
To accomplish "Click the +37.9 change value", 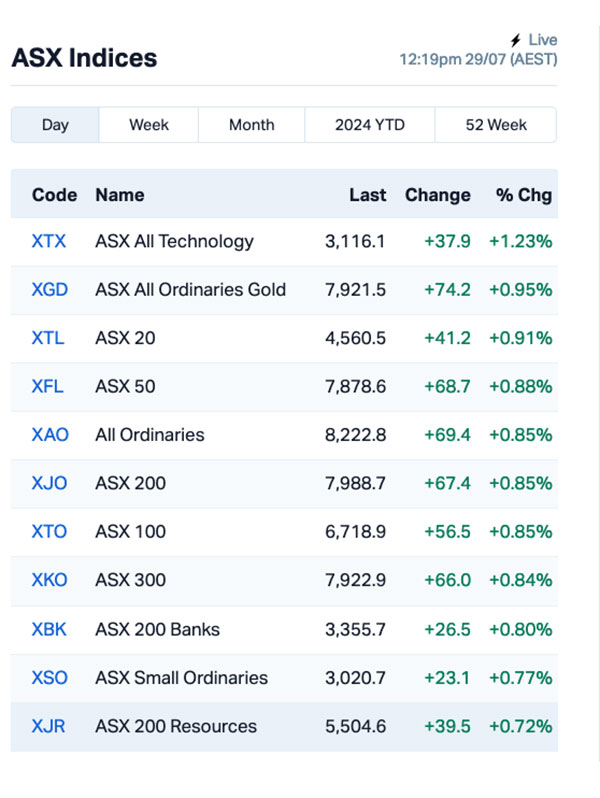I will pos(447,241).
